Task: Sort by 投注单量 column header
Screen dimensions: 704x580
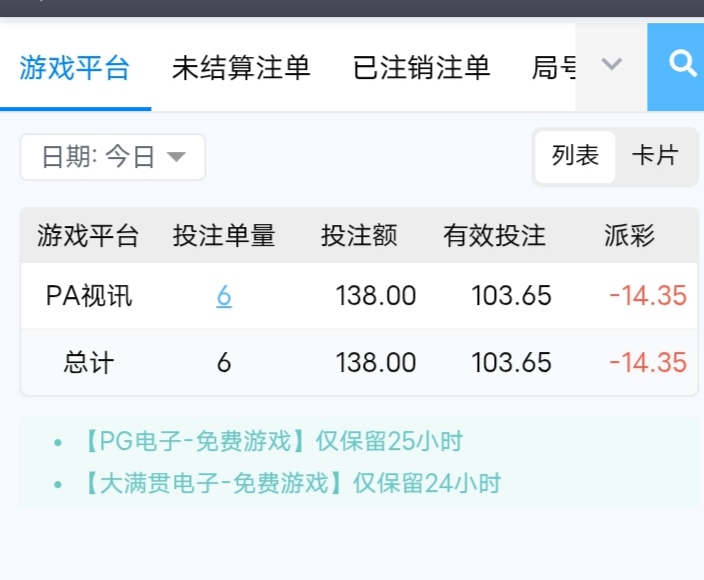Action: click(224, 236)
